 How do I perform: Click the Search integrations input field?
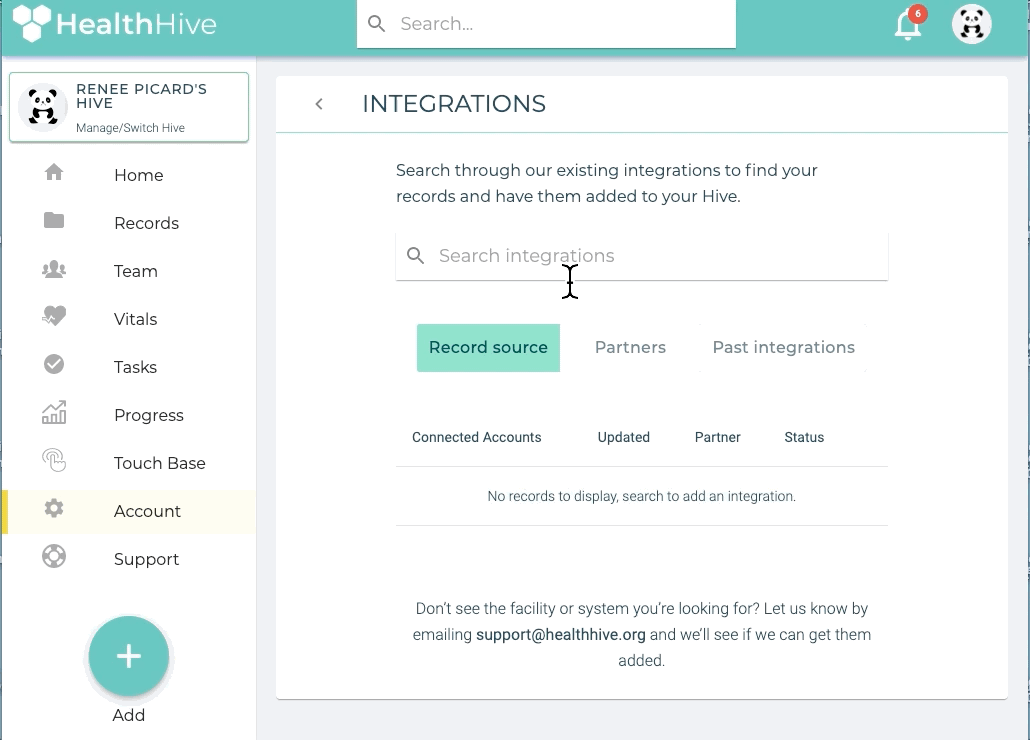pyautogui.click(x=650, y=256)
